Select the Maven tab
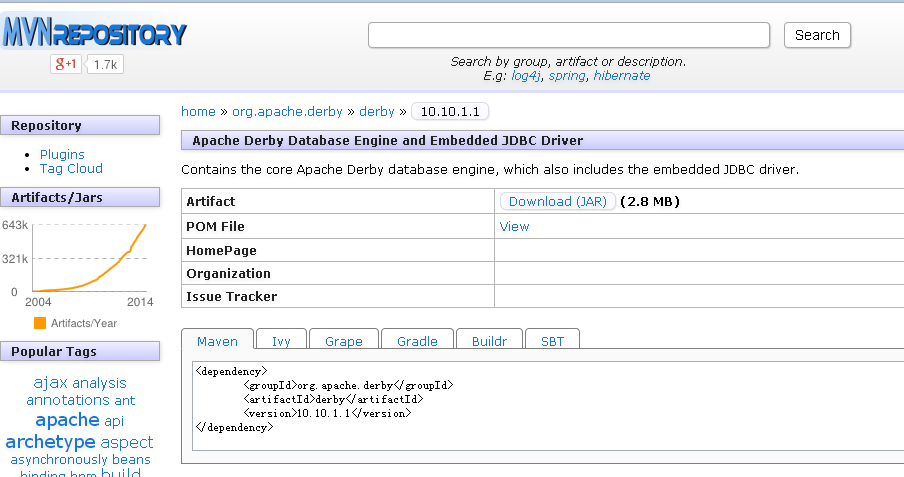 click(217, 341)
